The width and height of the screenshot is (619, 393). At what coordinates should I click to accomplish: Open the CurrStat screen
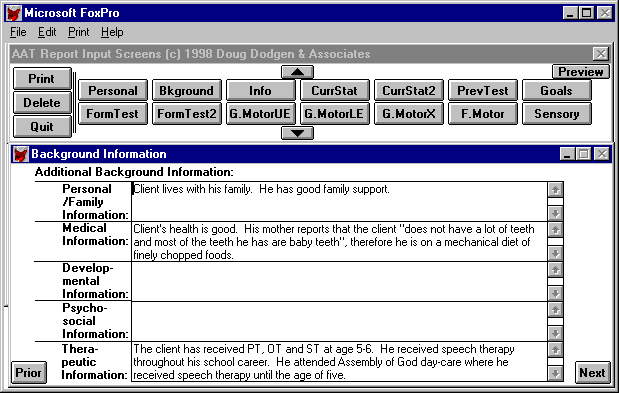tap(335, 90)
